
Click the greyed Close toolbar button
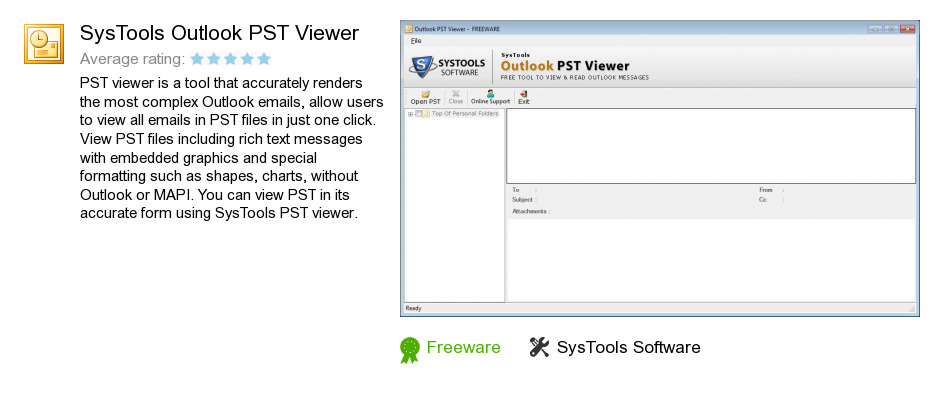coord(456,97)
